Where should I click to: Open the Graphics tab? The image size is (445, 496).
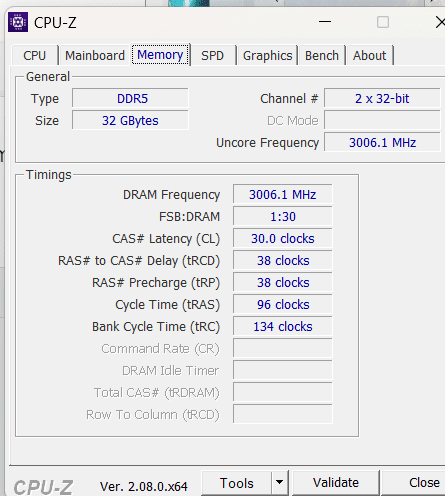[267, 56]
